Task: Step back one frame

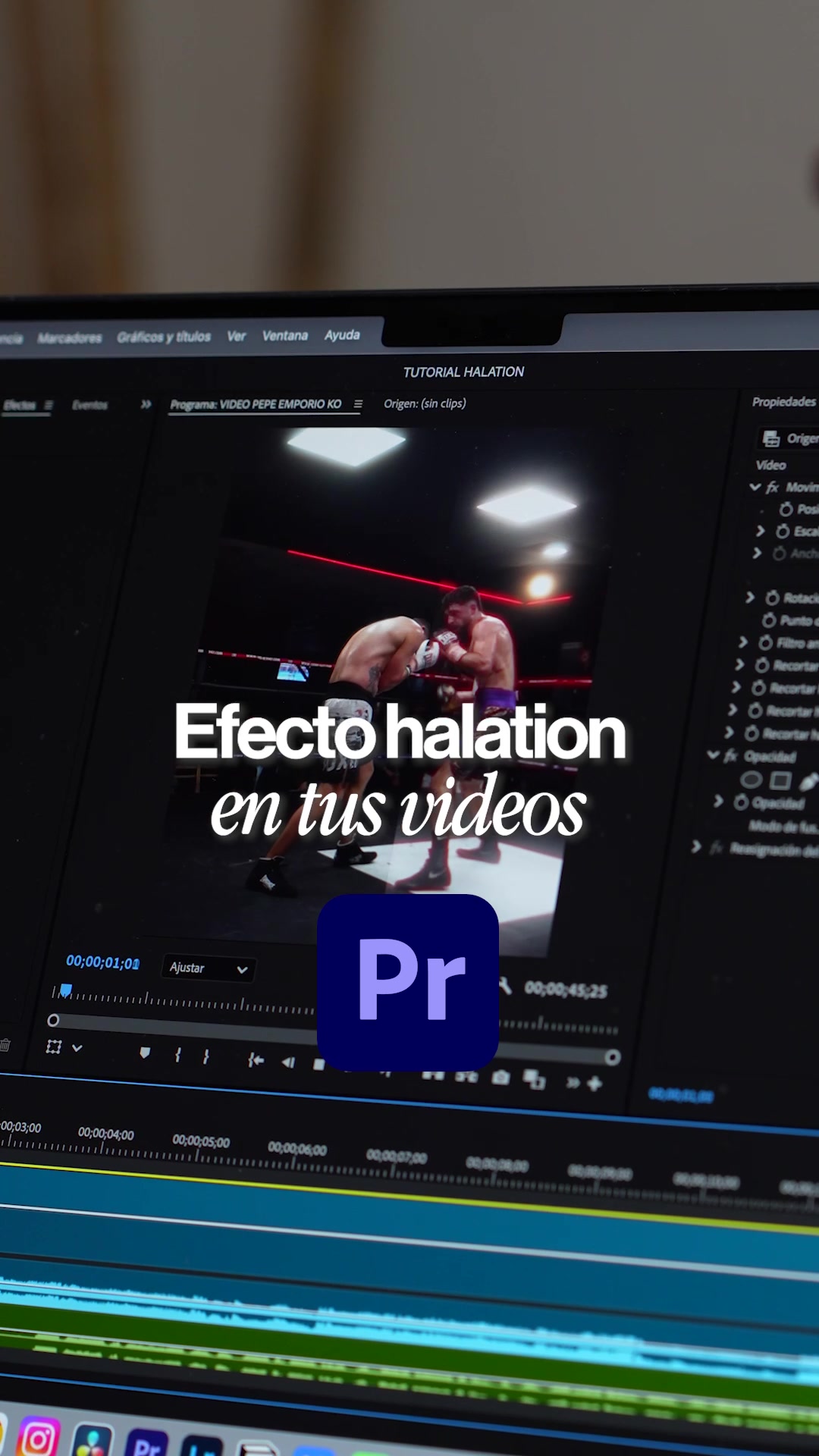Action: click(288, 1062)
